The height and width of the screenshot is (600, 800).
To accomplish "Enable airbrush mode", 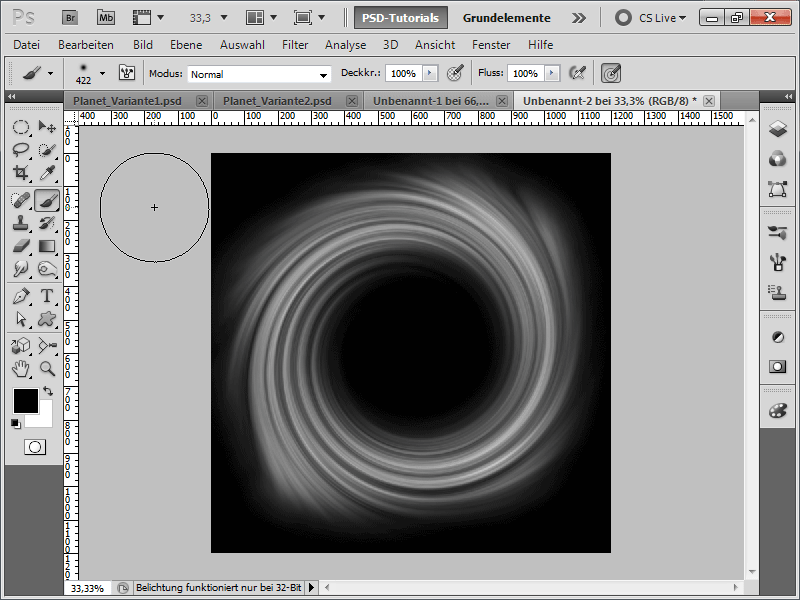I will (578, 73).
